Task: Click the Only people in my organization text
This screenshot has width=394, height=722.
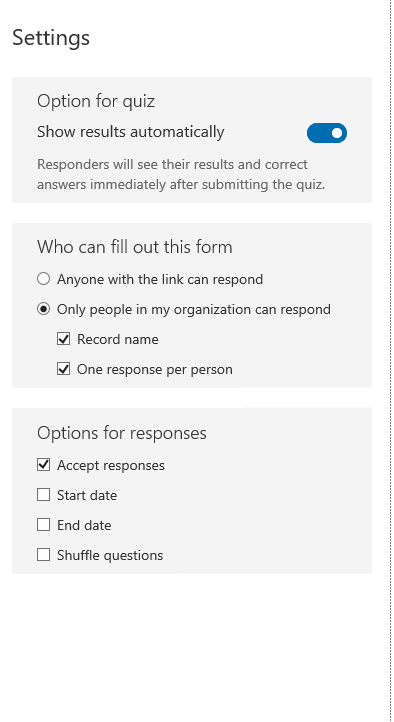Action: click(194, 309)
